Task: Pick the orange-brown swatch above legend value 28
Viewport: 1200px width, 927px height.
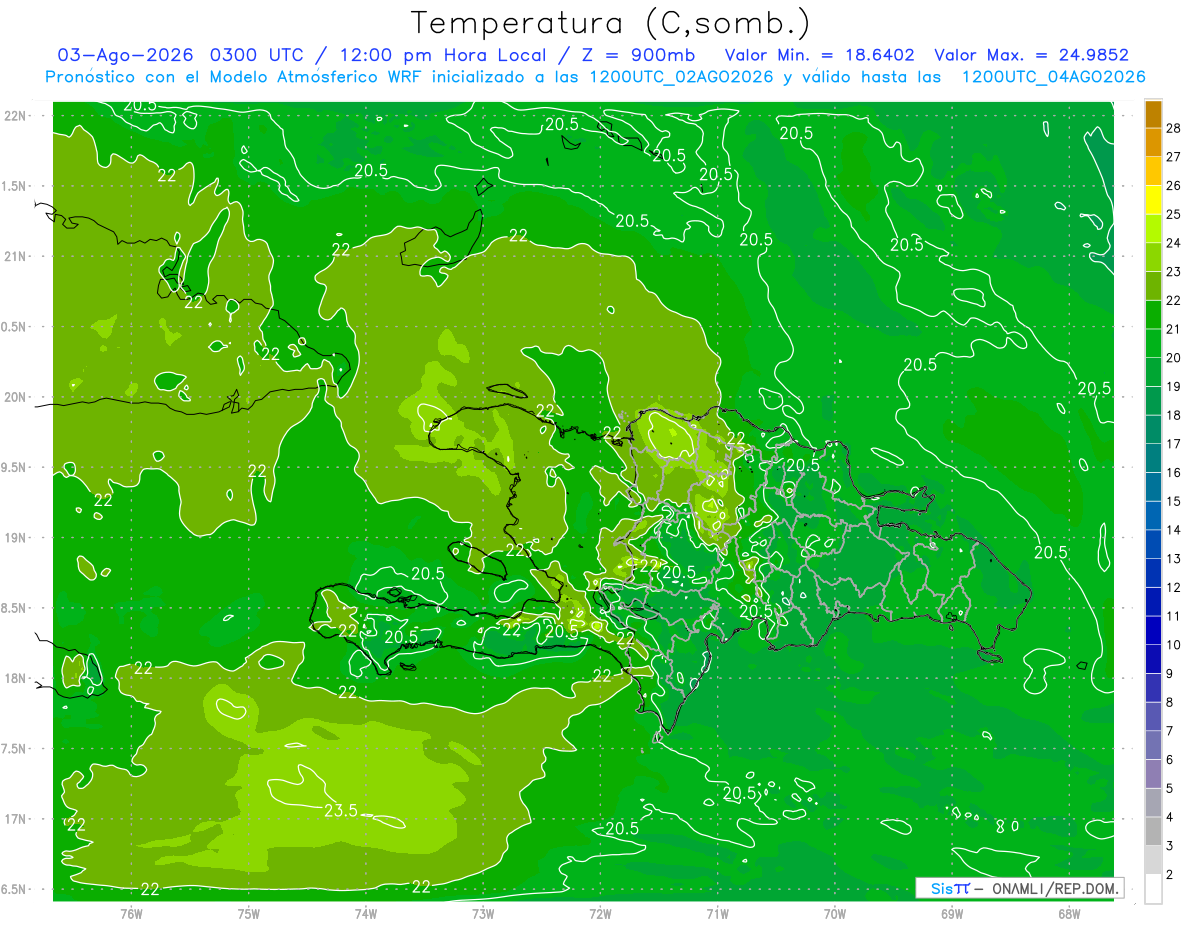Action: (x=1153, y=114)
